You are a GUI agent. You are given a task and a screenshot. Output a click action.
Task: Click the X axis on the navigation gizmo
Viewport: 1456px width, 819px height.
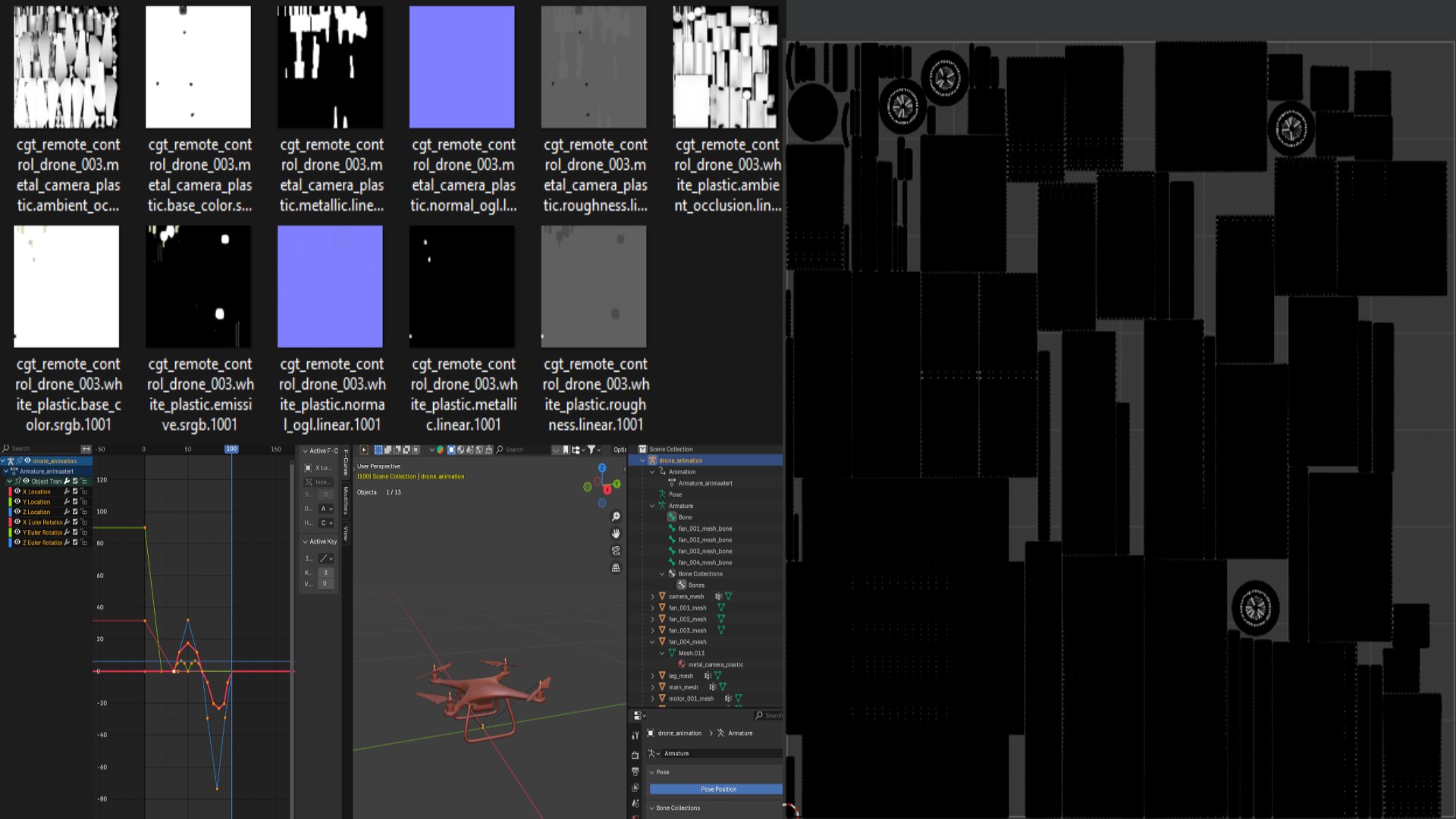[x=607, y=490]
